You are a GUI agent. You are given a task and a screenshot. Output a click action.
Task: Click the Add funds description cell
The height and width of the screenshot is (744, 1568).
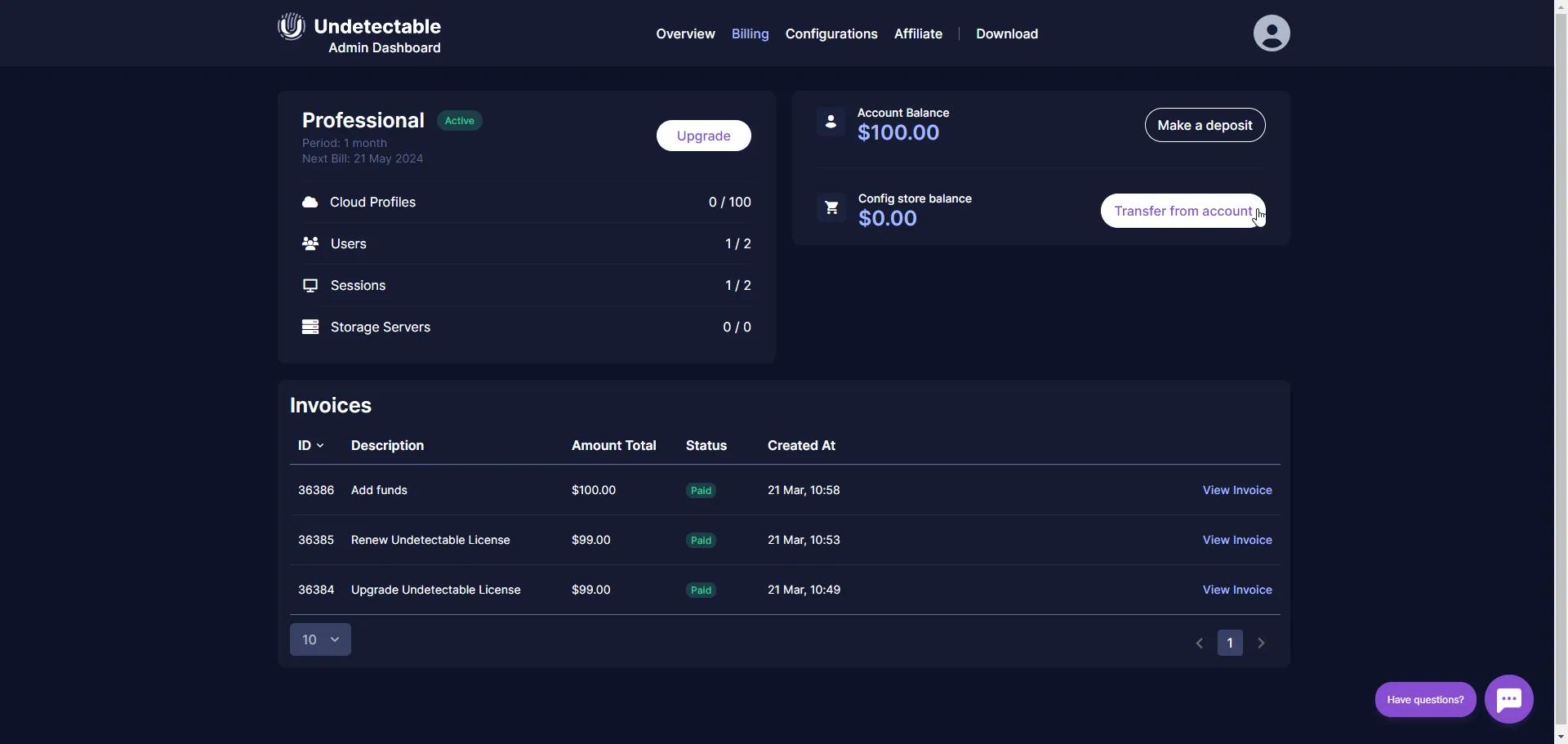pos(379,490)
